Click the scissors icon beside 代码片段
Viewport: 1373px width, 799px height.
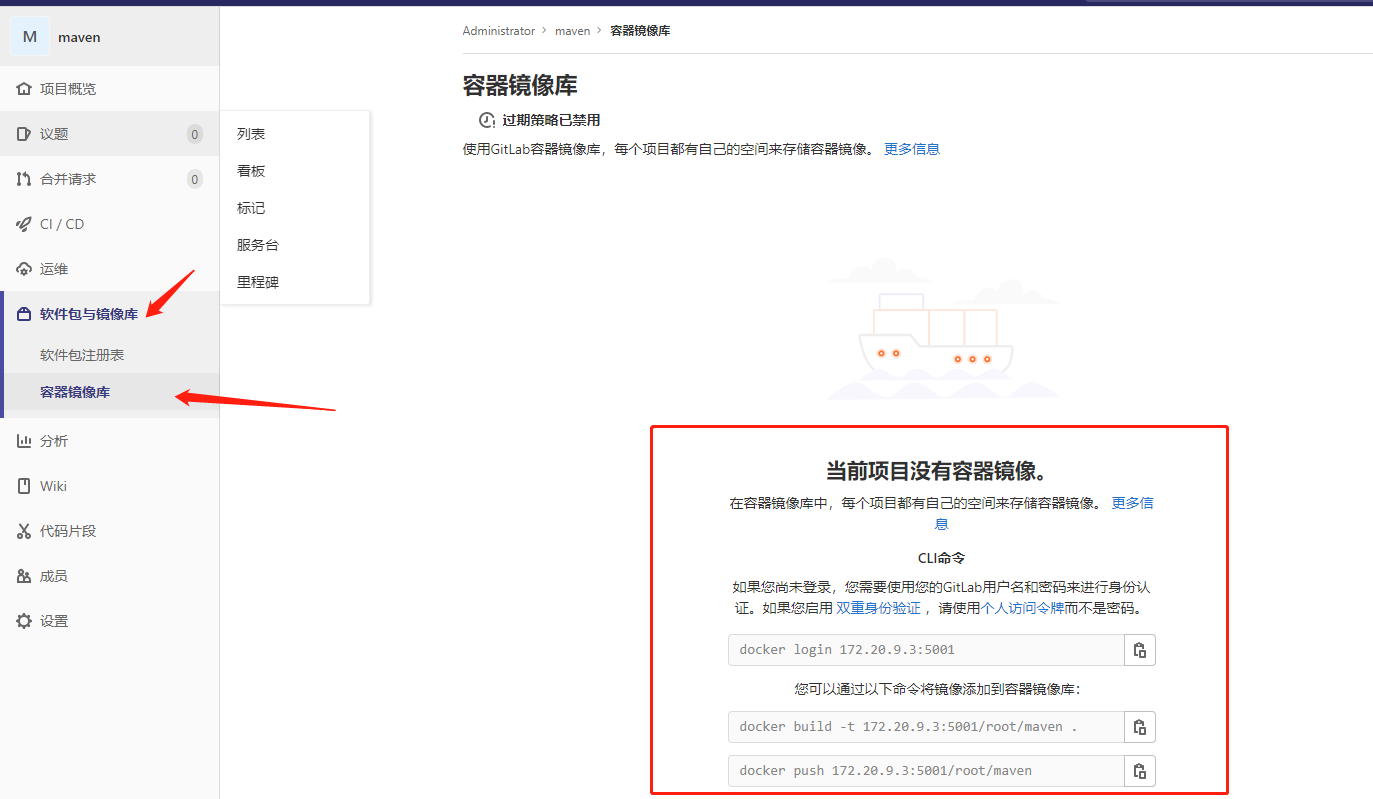point(24,531)
